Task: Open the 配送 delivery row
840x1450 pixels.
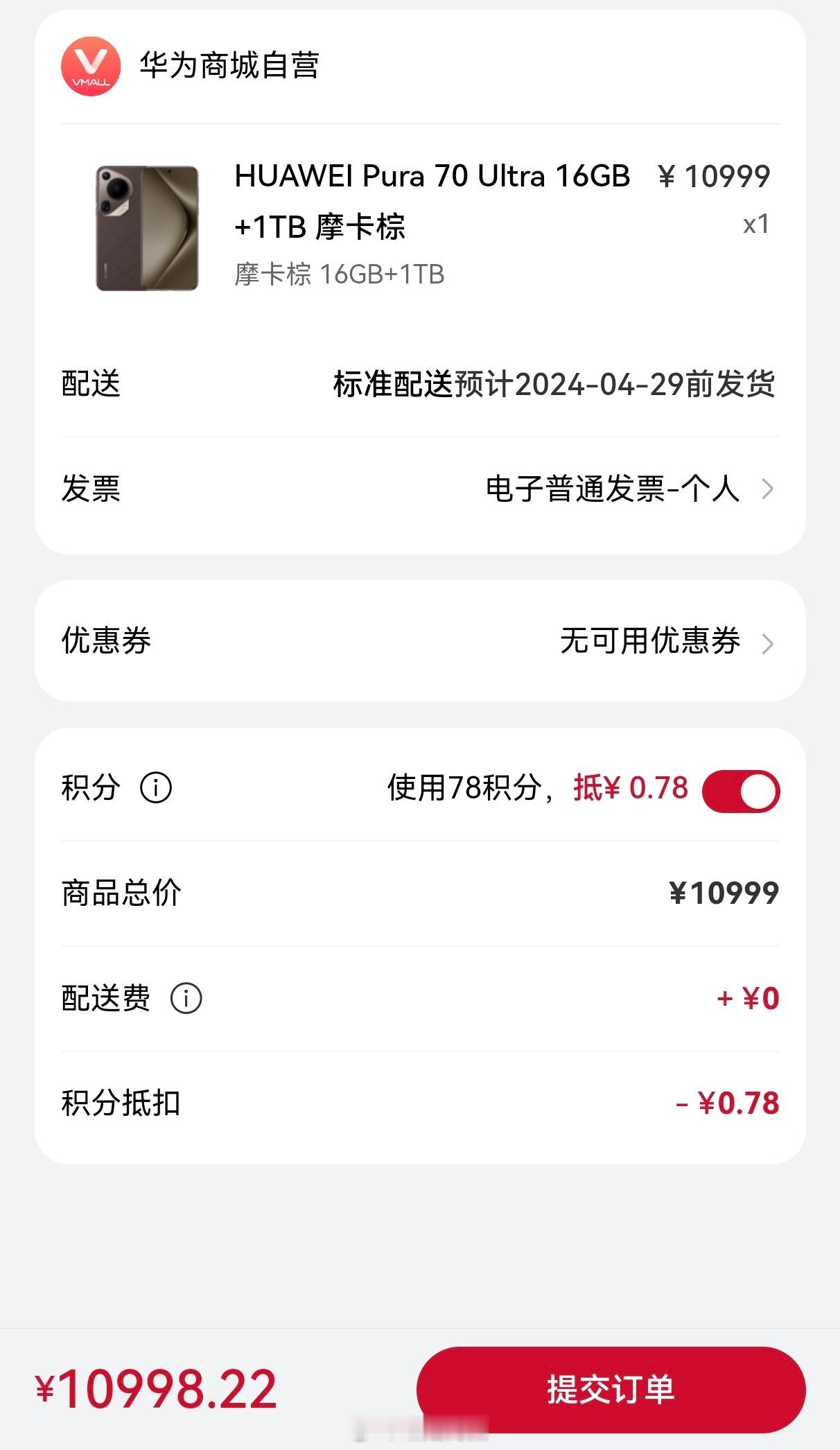Action: 420,384
